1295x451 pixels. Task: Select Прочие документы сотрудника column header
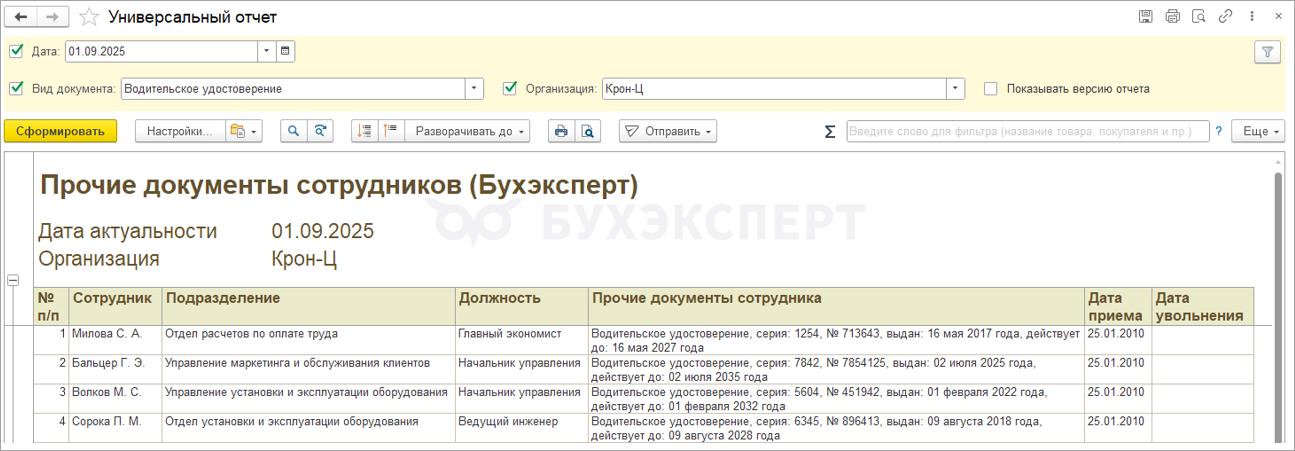click(x=836, y=306)
